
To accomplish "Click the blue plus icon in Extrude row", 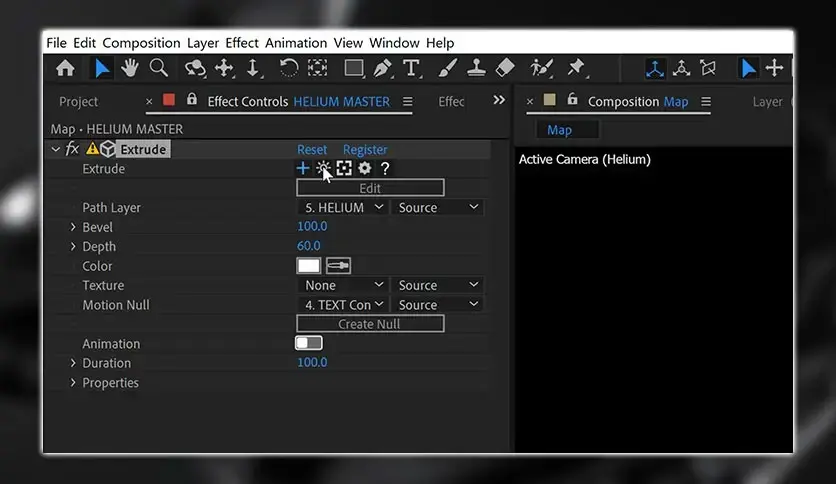I will [302, 168].
